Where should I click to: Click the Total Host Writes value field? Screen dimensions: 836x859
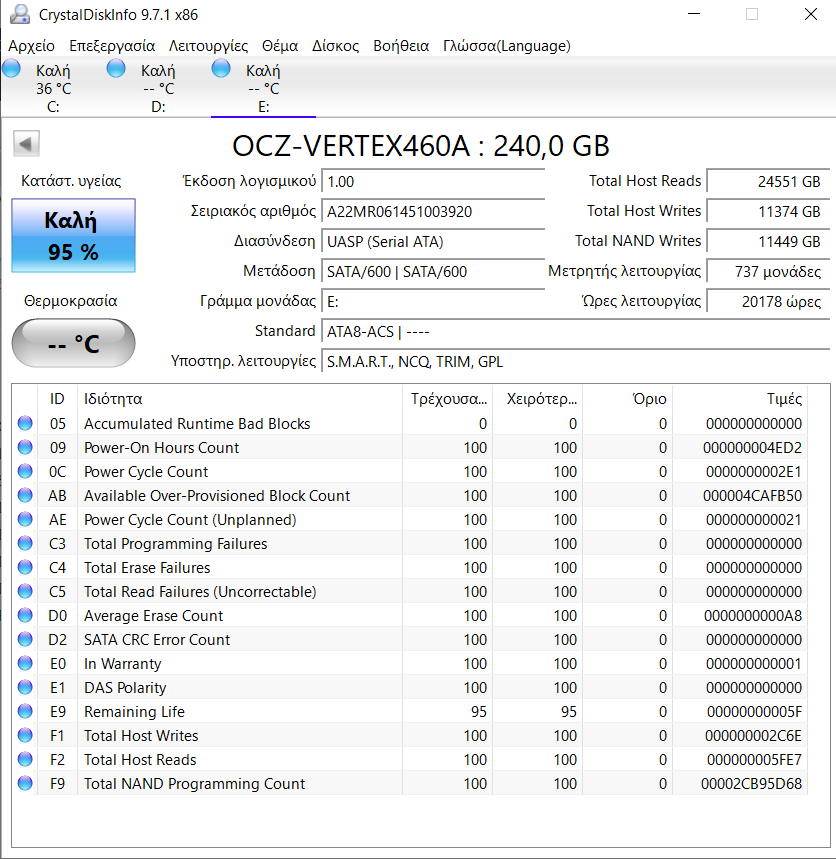pyautogui.click(x=768, y=212)
